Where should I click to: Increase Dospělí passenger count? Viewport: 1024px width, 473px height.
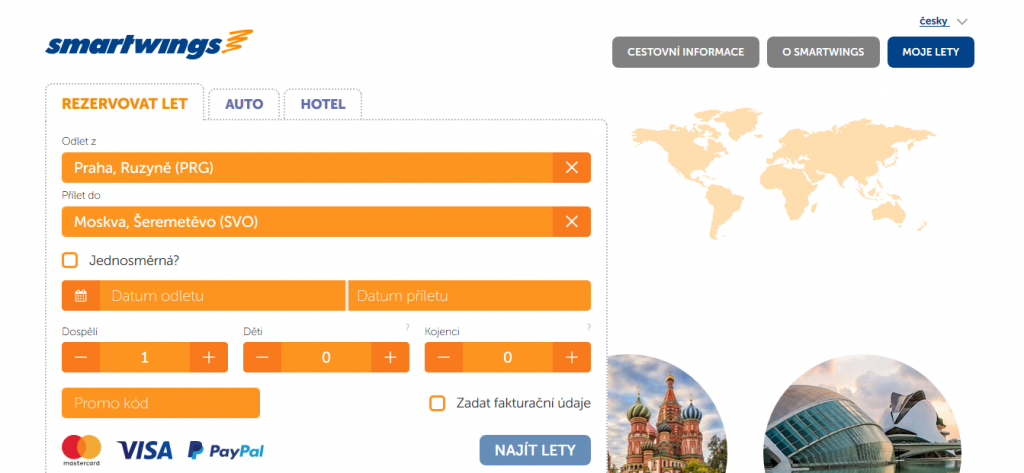click(x=209, y=357)
